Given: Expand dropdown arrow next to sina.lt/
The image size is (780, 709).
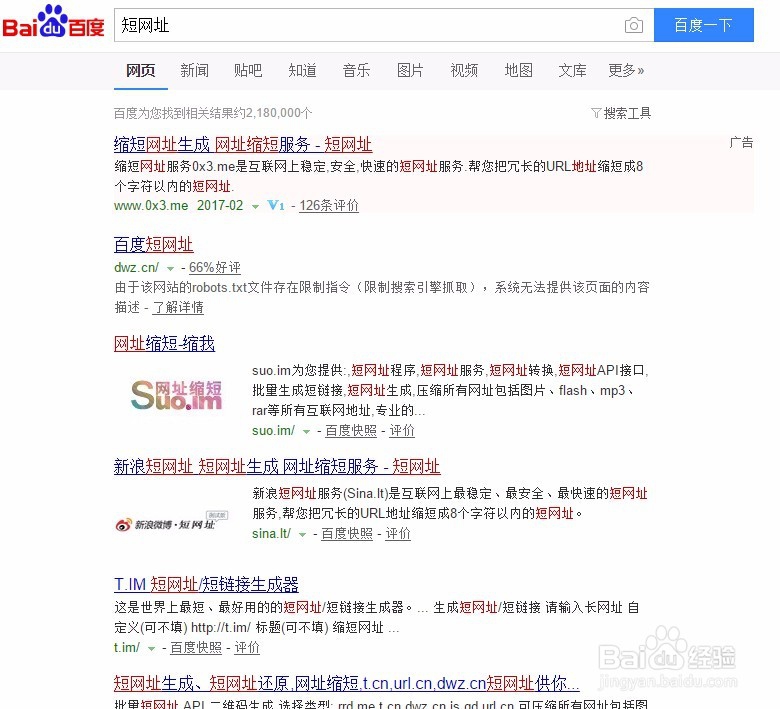Looking at the screenshot, I should pos(302,534).
